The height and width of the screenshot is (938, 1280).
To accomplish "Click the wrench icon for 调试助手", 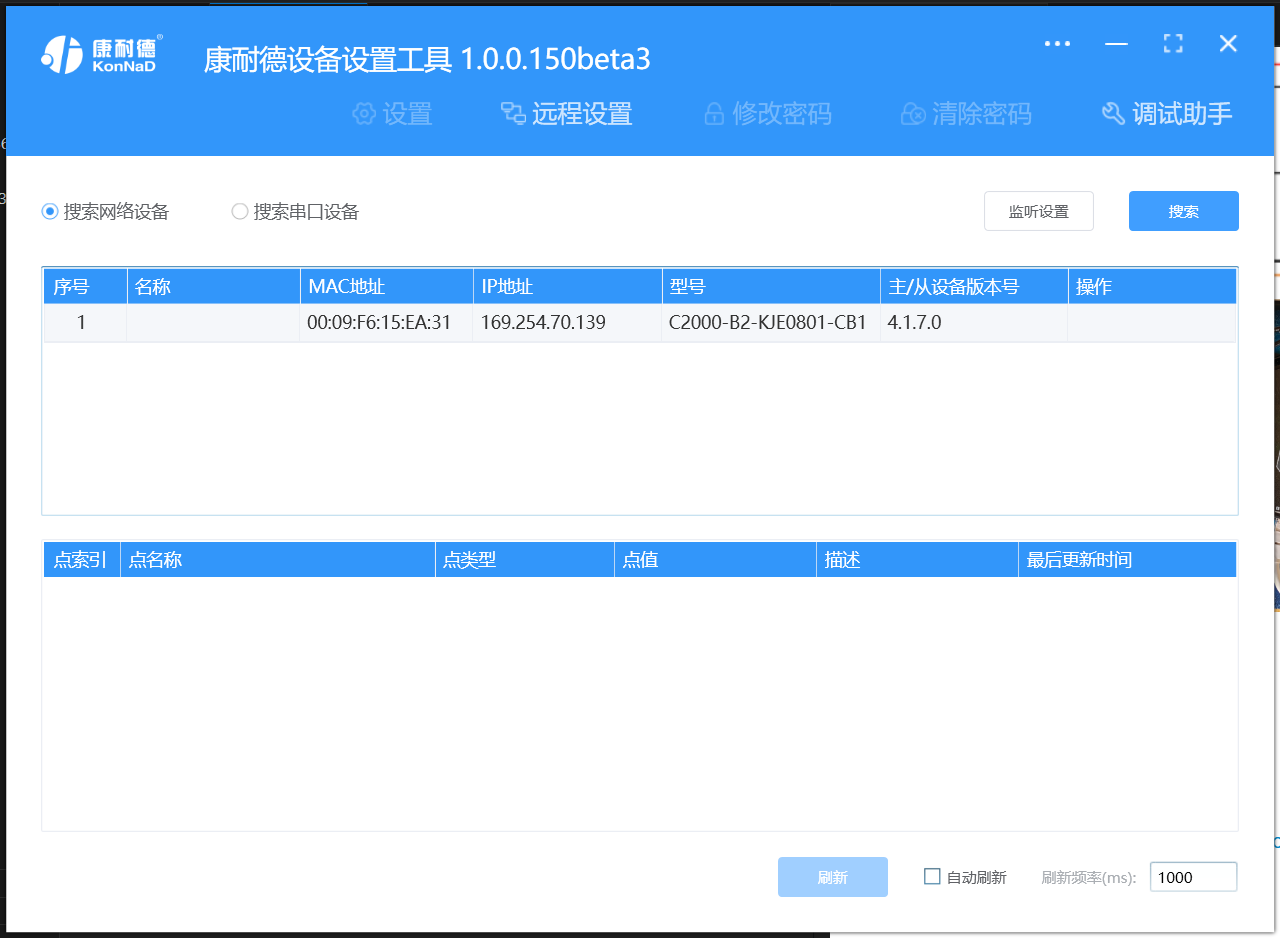I will [x=1113, y=114].
